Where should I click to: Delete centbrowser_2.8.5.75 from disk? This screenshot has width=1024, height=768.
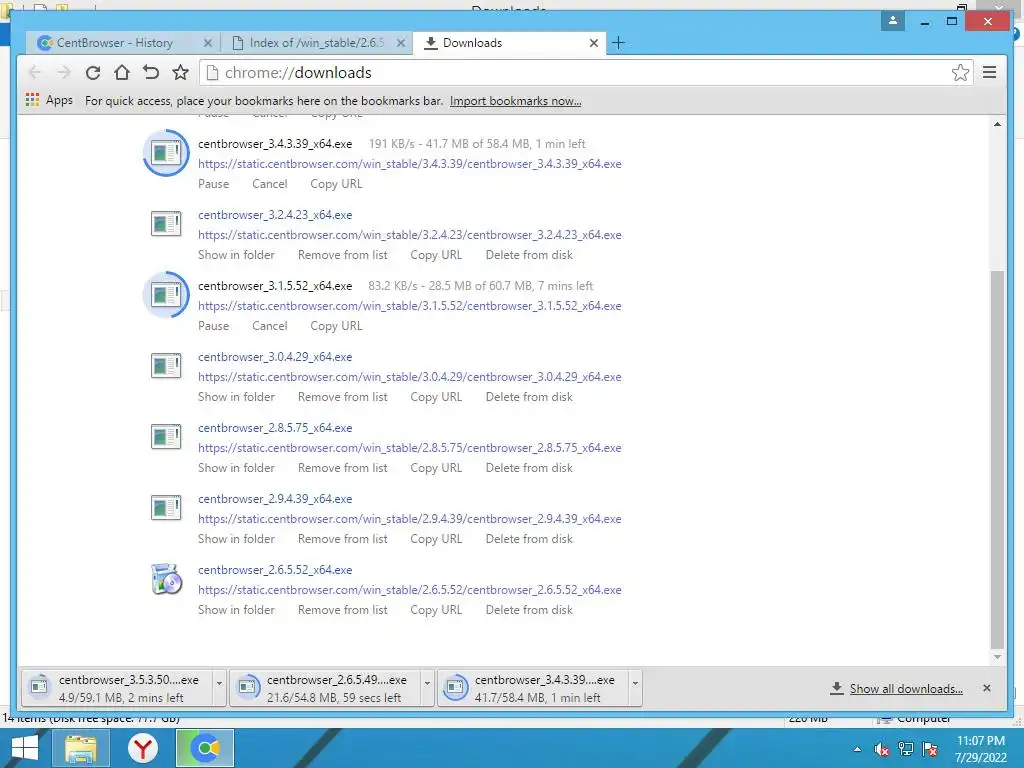point(529,468)
